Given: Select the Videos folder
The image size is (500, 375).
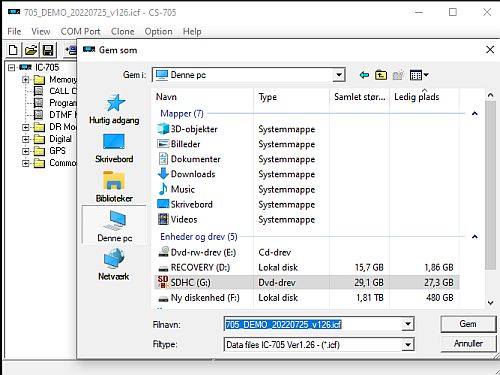Looking at the screenshot, I should tap(177, 219).
